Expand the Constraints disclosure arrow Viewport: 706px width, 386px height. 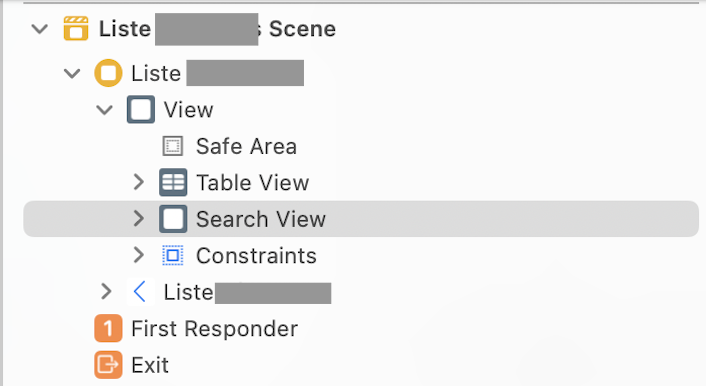(x=139, y=255)
